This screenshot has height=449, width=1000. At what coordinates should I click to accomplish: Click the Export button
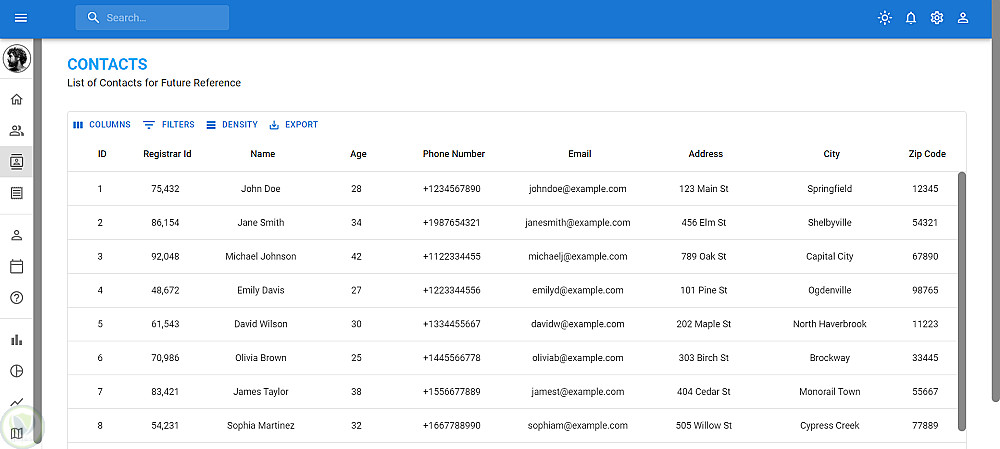294,125
